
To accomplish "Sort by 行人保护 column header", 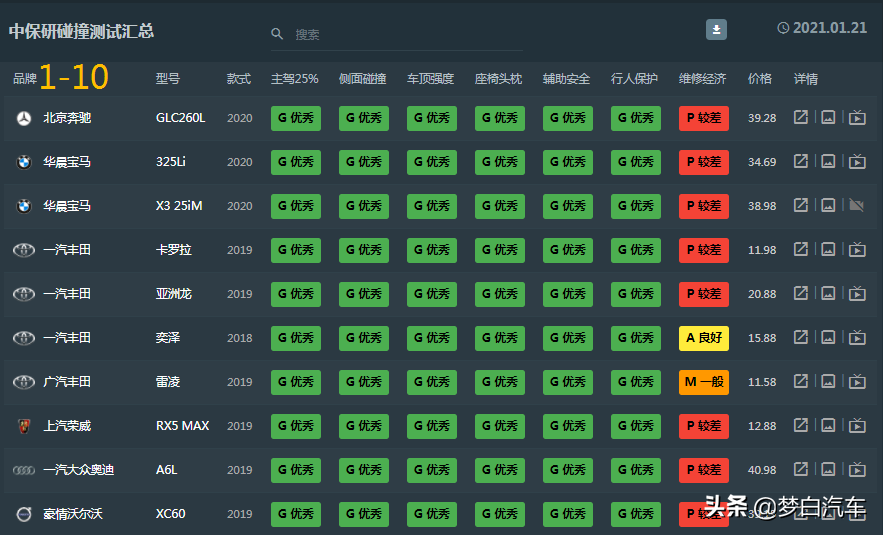I will click(x=635, y=79).
